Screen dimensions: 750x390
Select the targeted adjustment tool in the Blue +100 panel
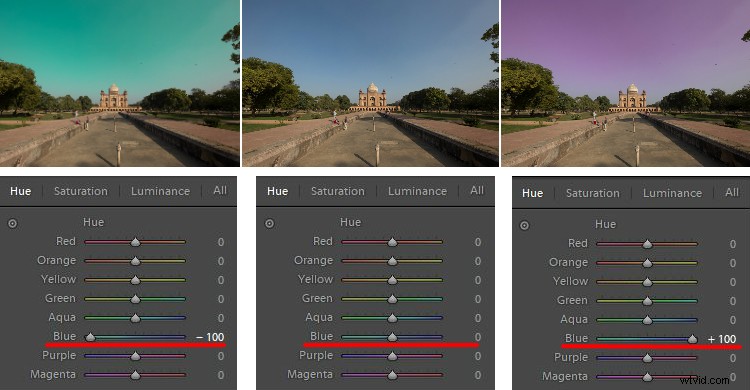[x=524, y=225]
